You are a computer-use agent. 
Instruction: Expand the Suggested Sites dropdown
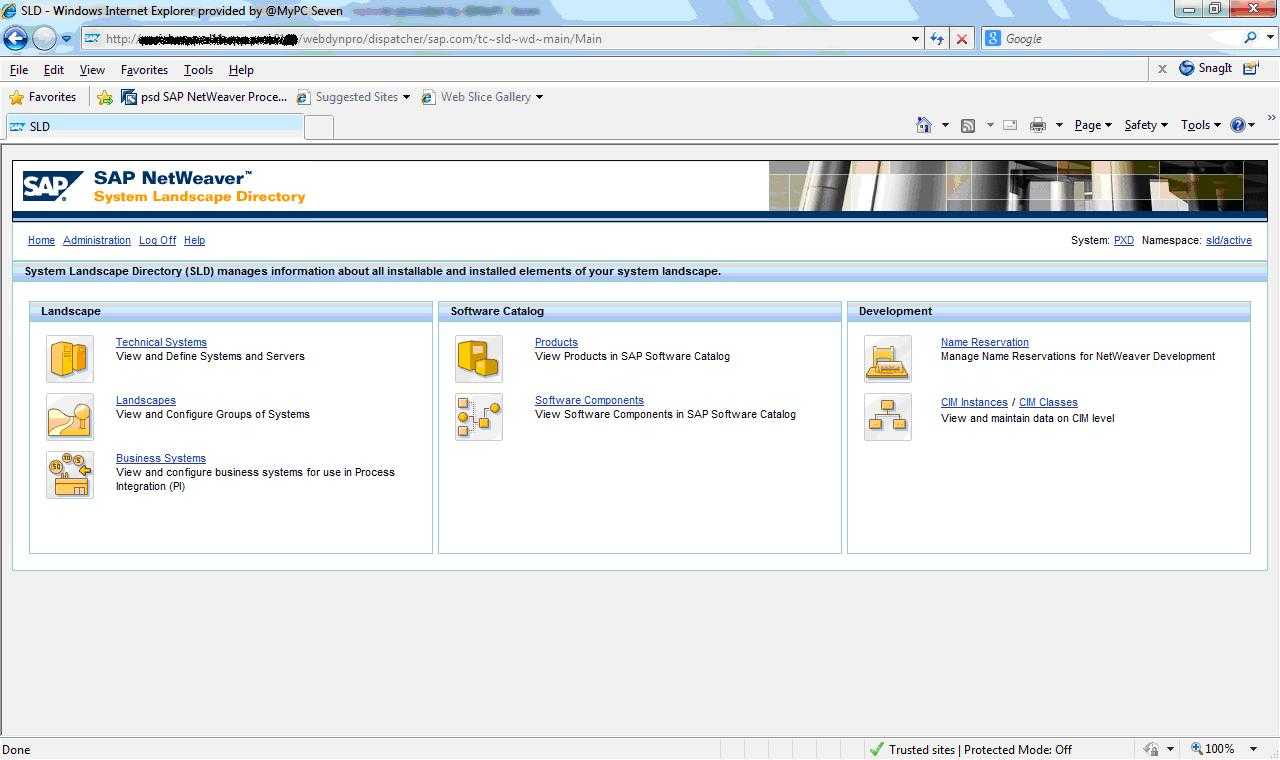(x=406, y=97)
